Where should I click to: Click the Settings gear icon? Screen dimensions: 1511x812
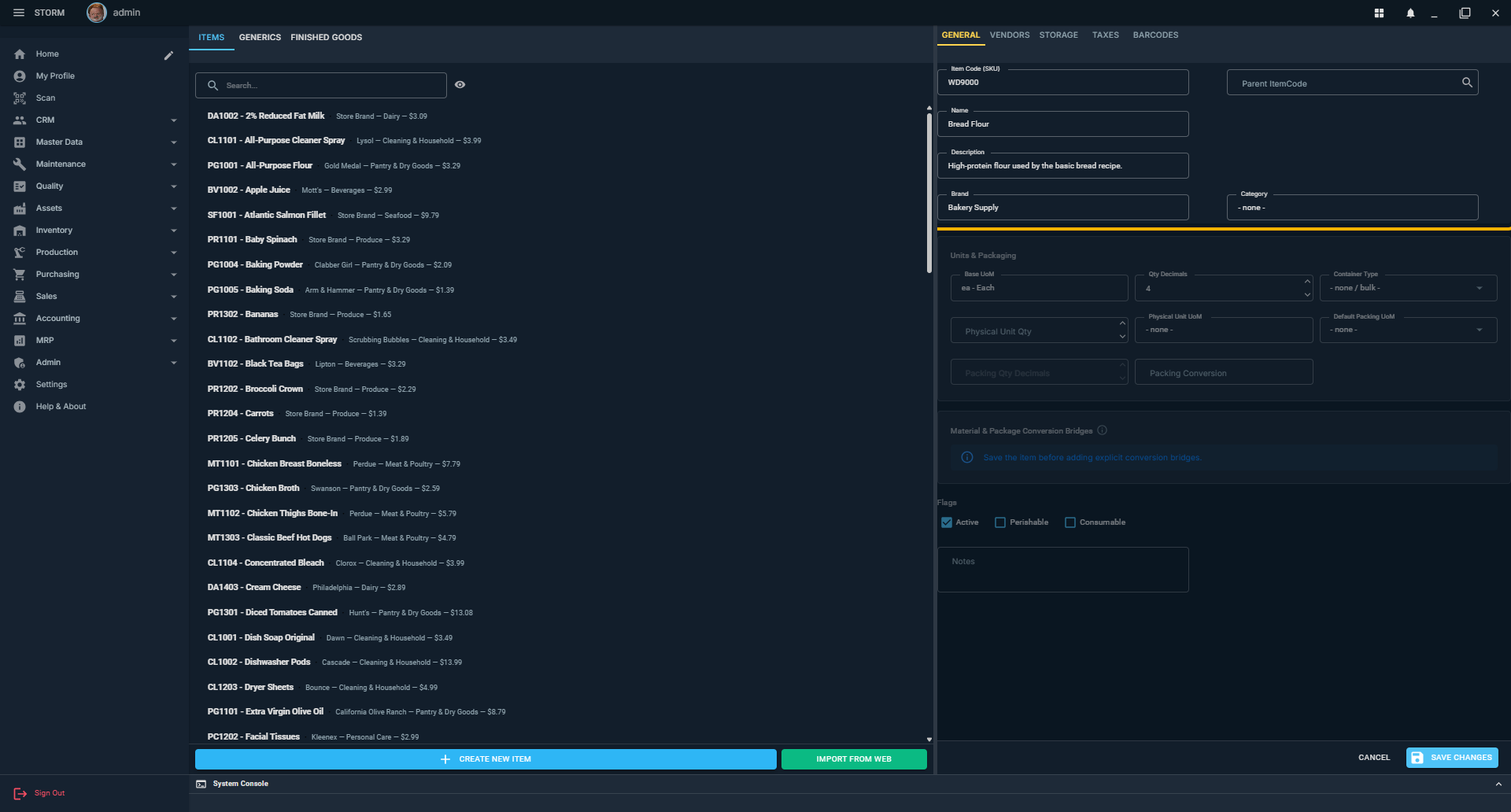click(x=20, y=385)
